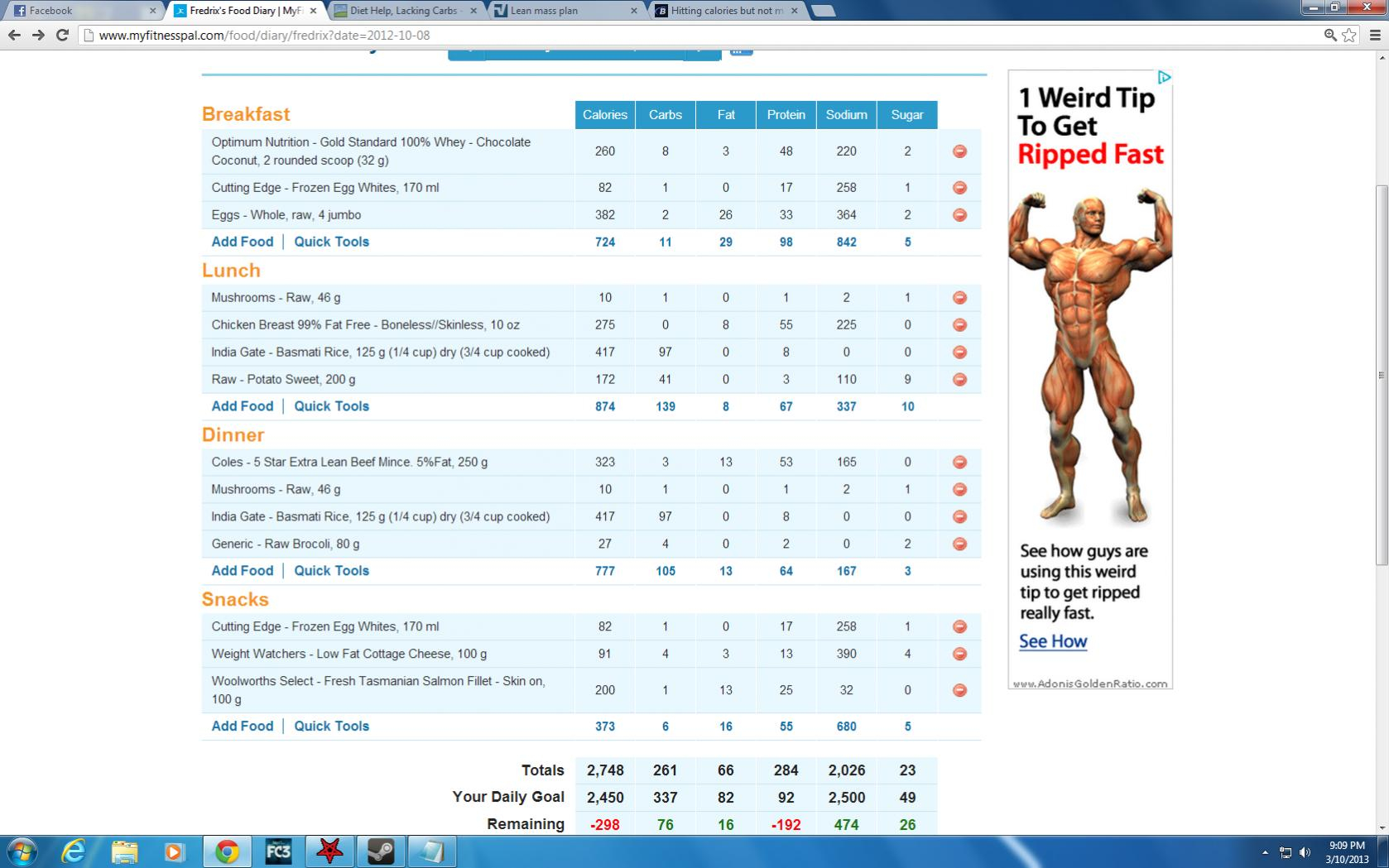Switch to Diet Help, Lacking Carbs tab
Screen dimensions: 1389x868
point(404,11)
